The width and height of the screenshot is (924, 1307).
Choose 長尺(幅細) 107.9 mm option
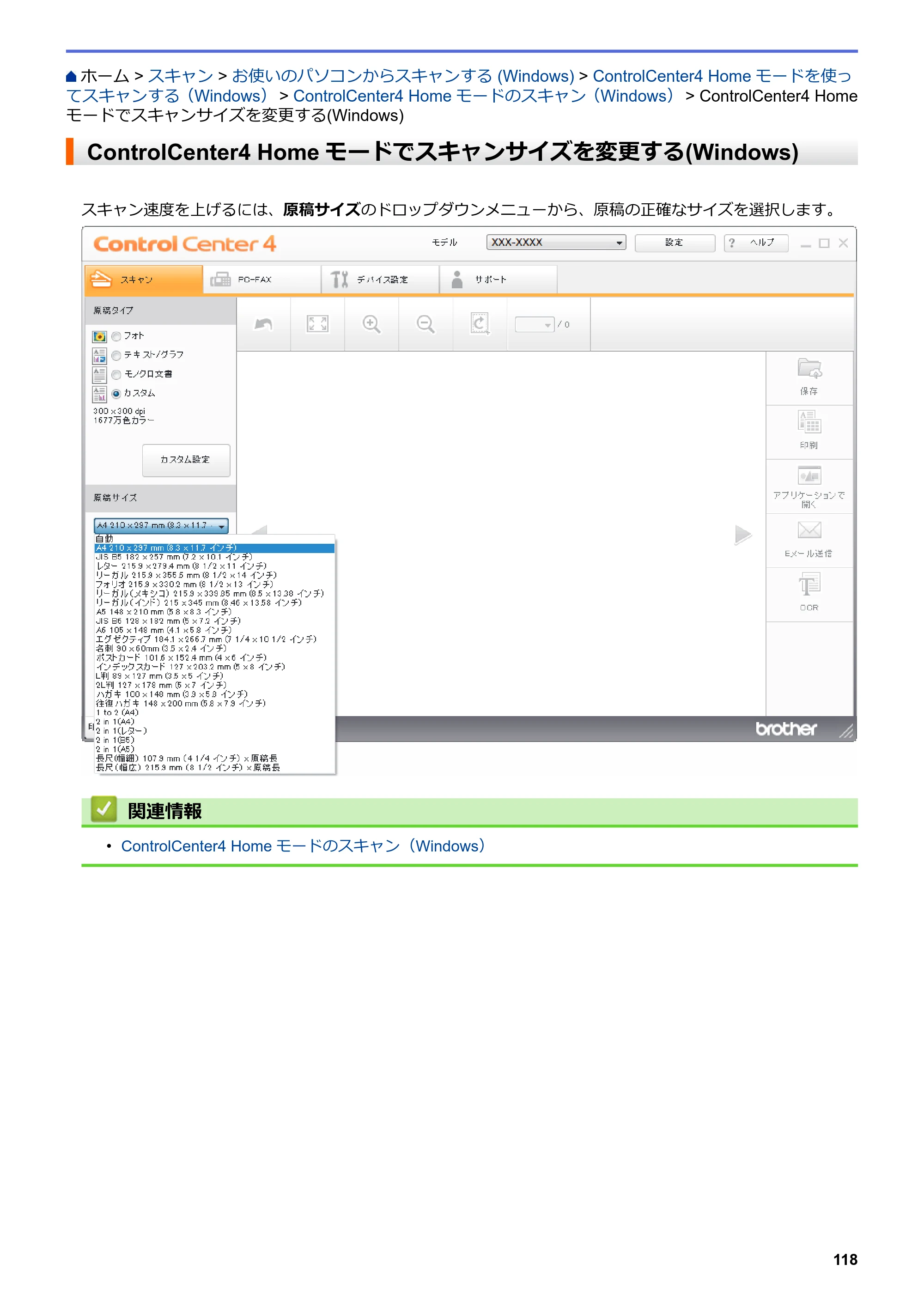(x=214, y=759)
